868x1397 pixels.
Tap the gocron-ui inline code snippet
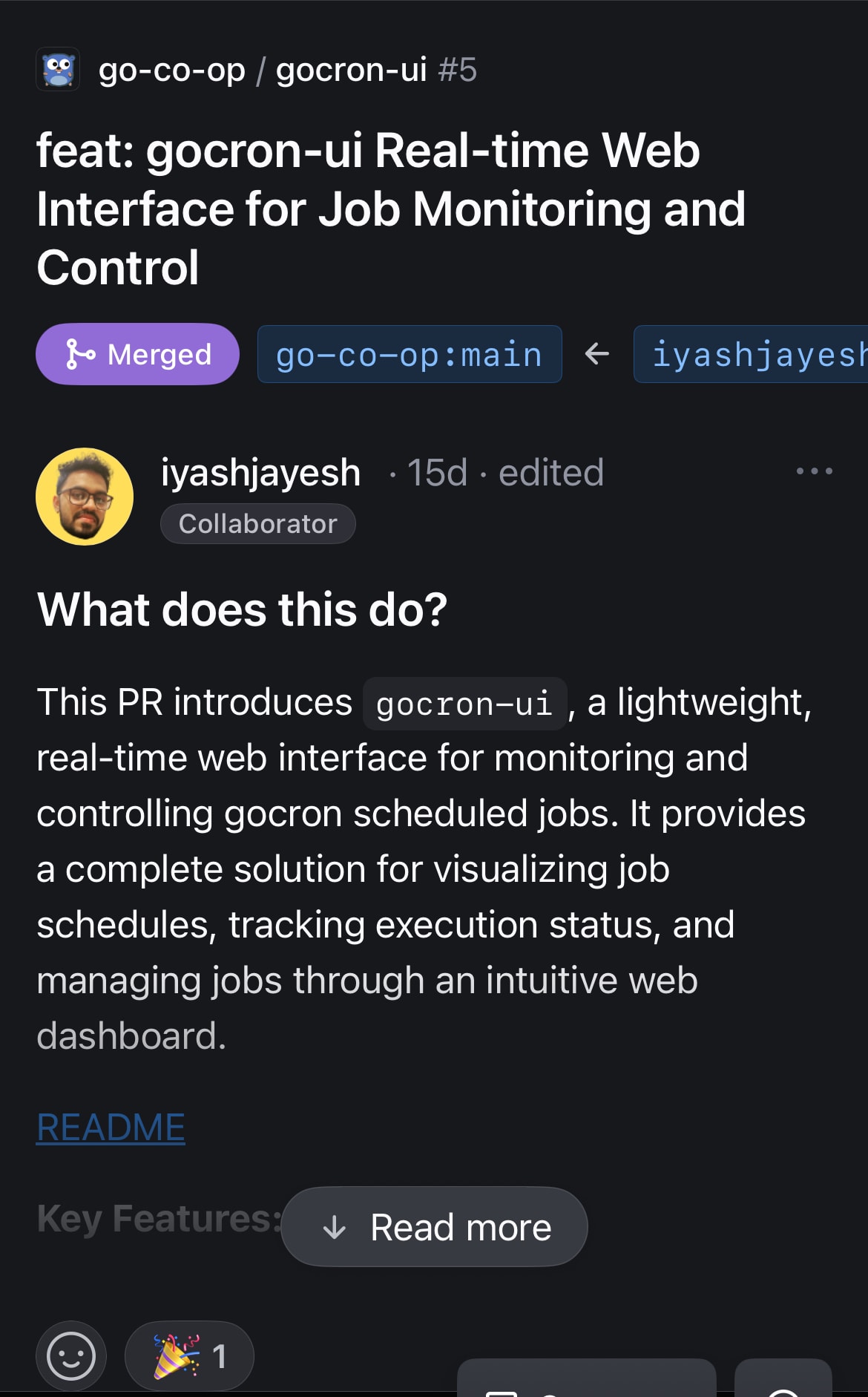(x=464, y=704)
